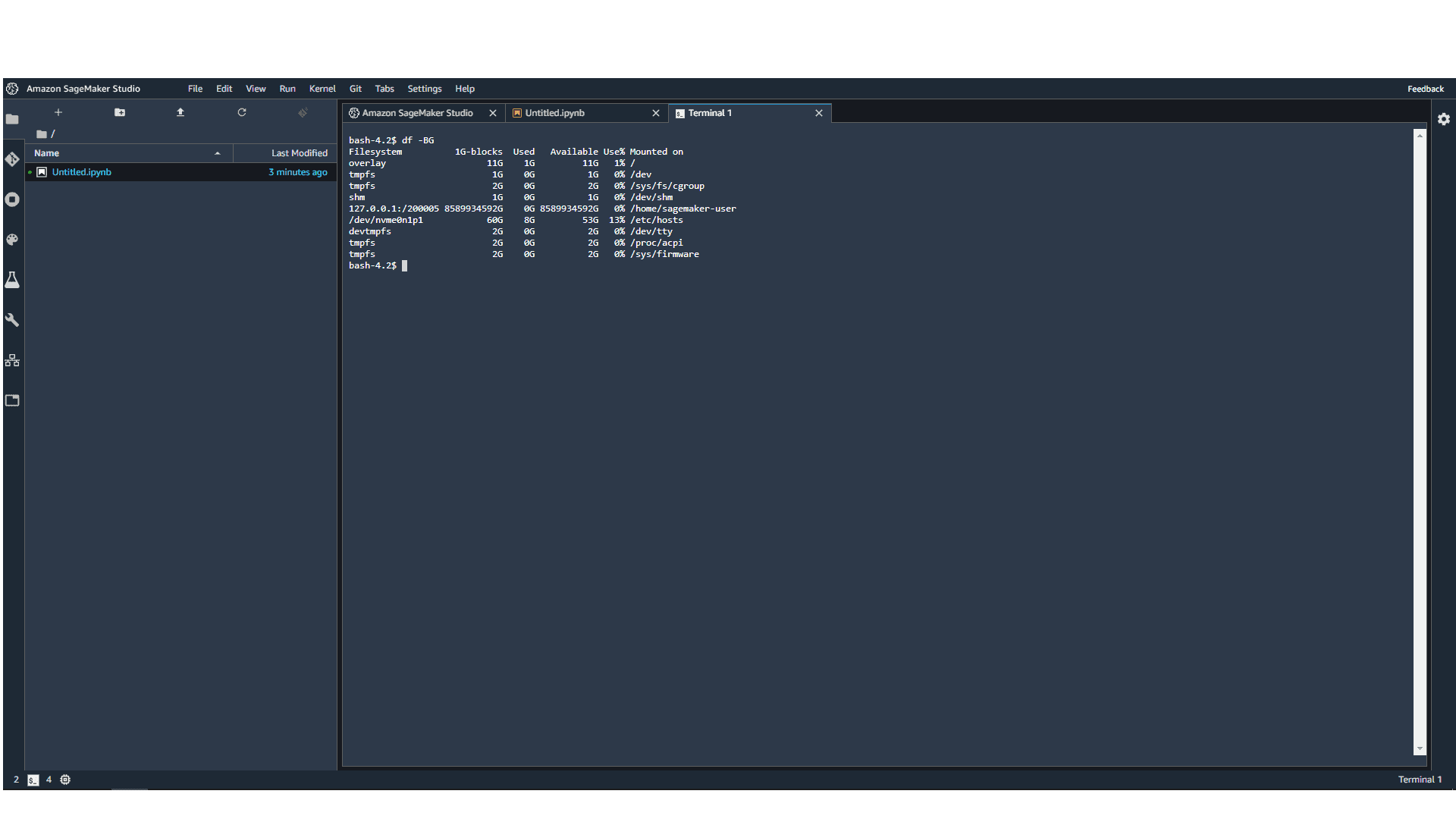1456x819 pixels.
Task: Open the Kernel menu
Action: (x=322, y=89)
